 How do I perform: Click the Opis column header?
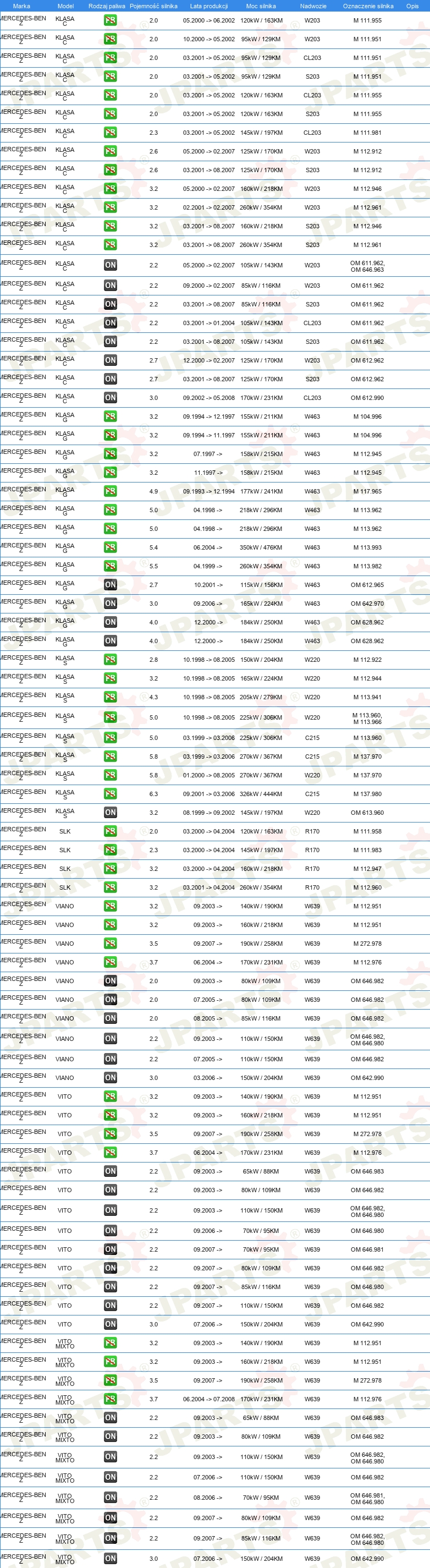[412, 6]
